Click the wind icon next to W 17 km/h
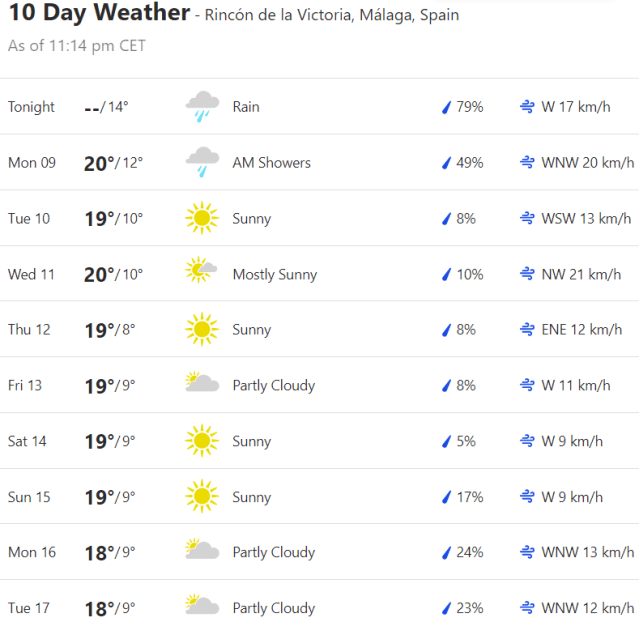Image resolution: width=639 pixels, height=622 pixels. tap(526, 107)
